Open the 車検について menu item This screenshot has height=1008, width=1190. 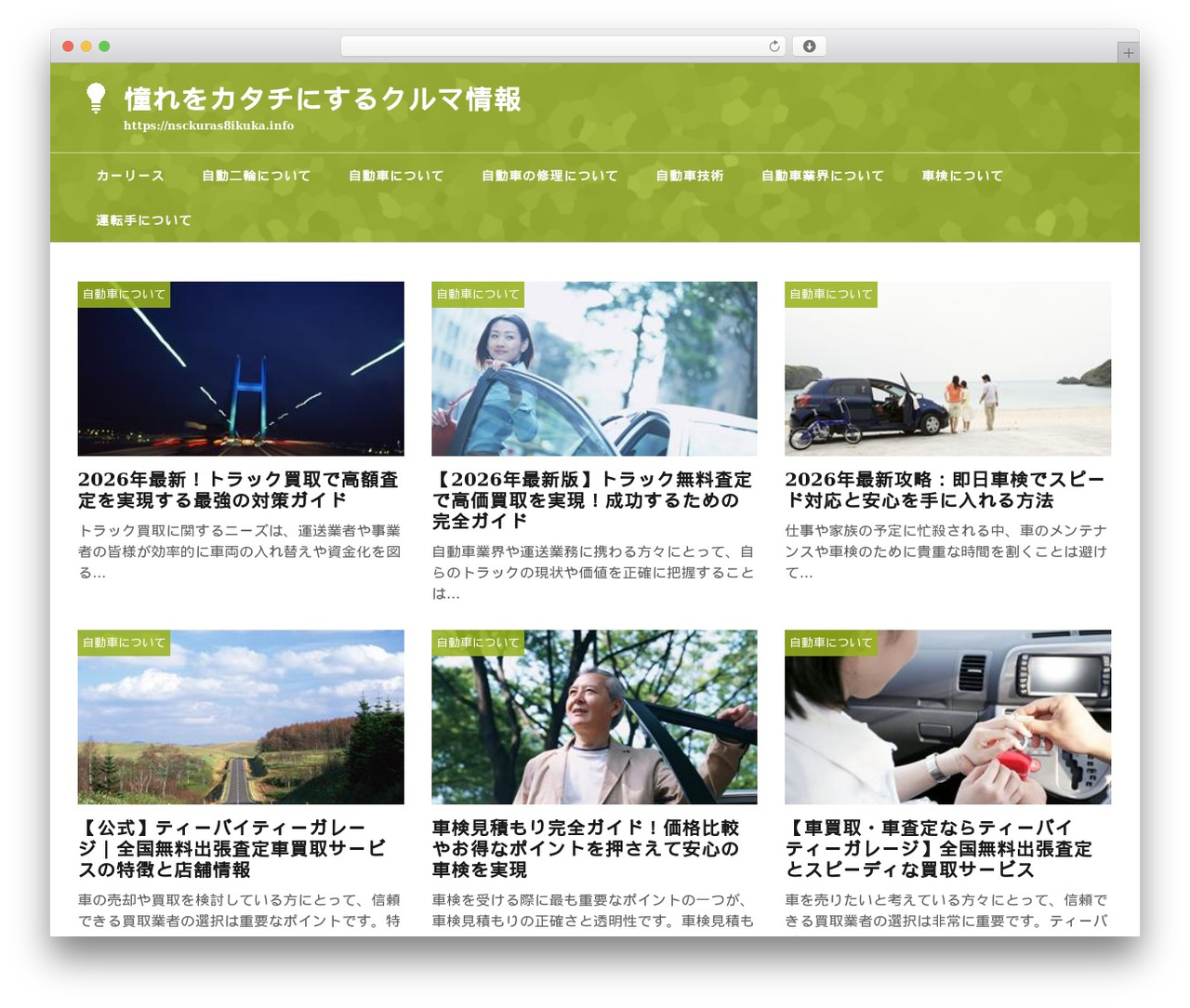[x=962, y=176]
